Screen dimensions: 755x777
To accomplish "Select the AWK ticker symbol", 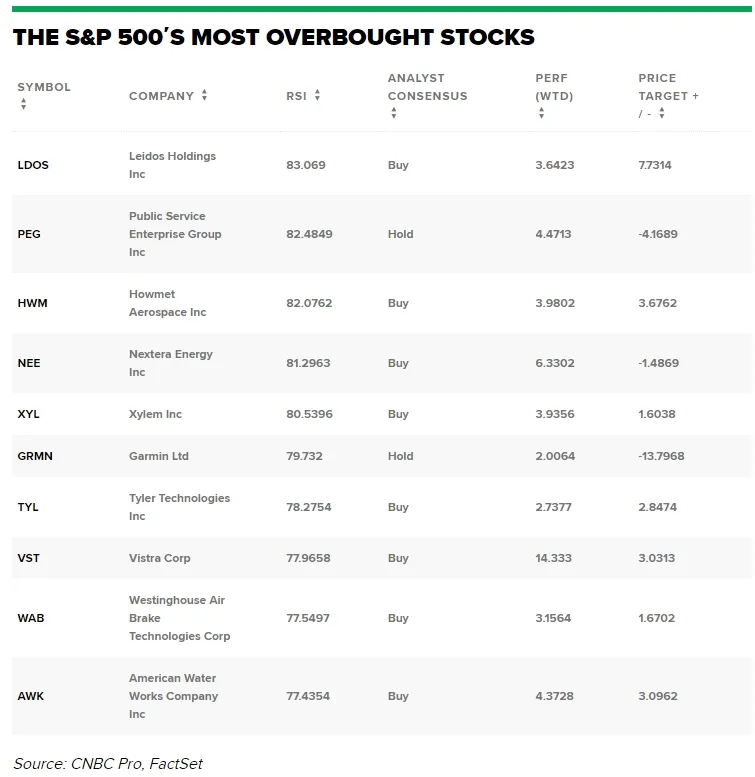I will 30,696.
